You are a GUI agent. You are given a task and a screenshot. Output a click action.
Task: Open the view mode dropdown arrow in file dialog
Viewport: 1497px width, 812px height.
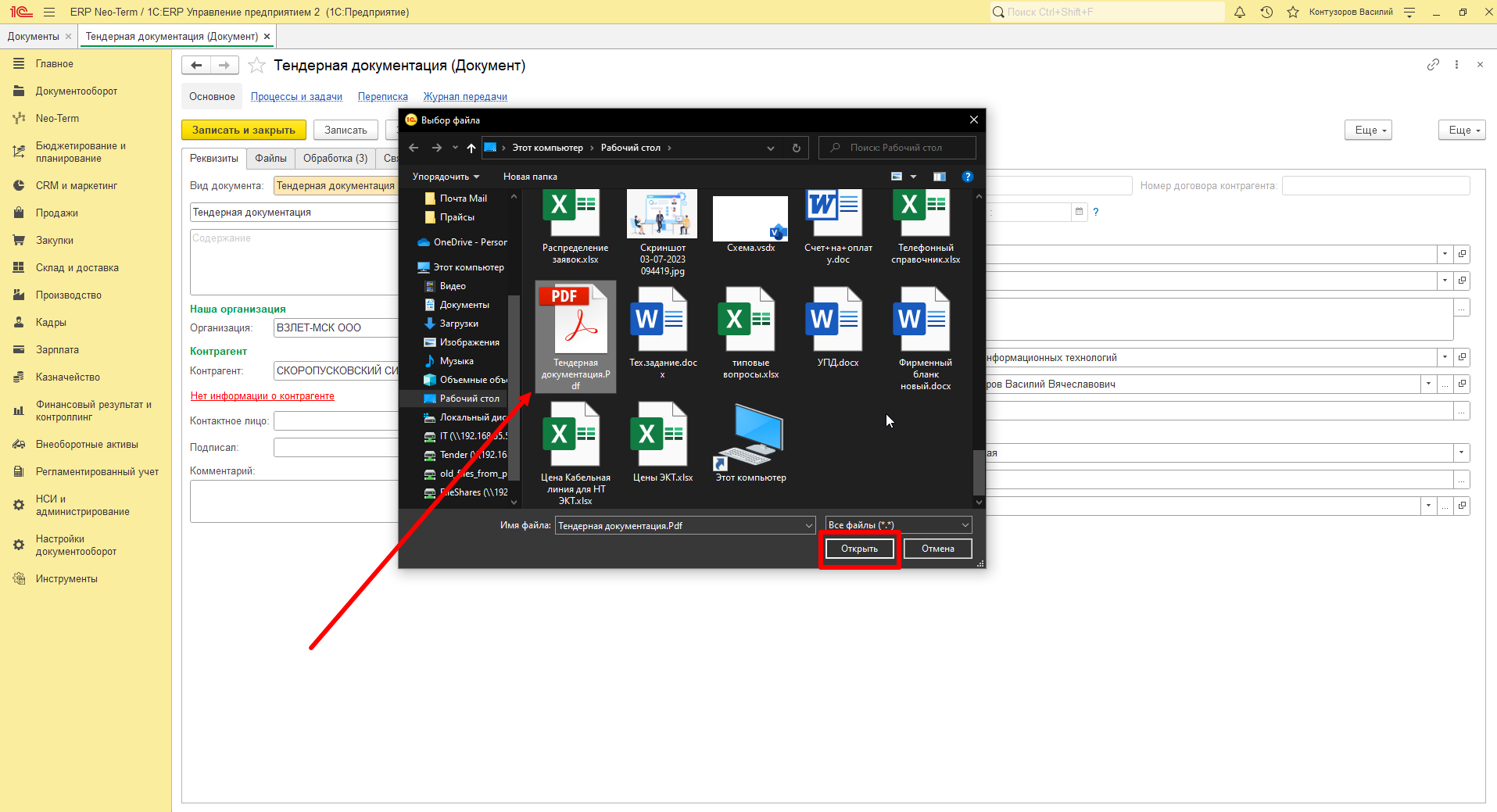913,177
